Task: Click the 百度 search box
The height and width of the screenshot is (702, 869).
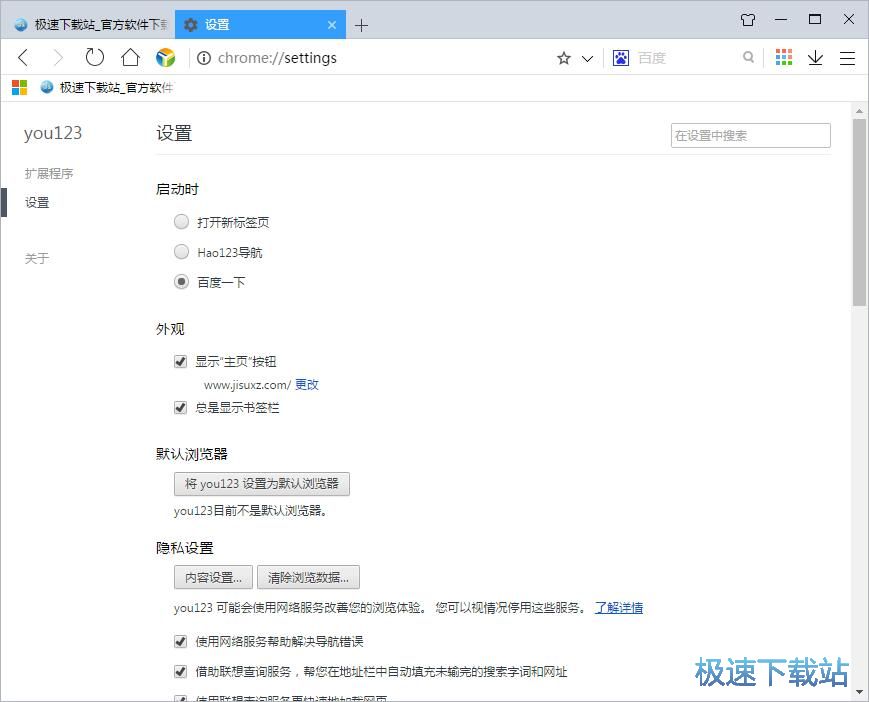Action: (684, 58)
